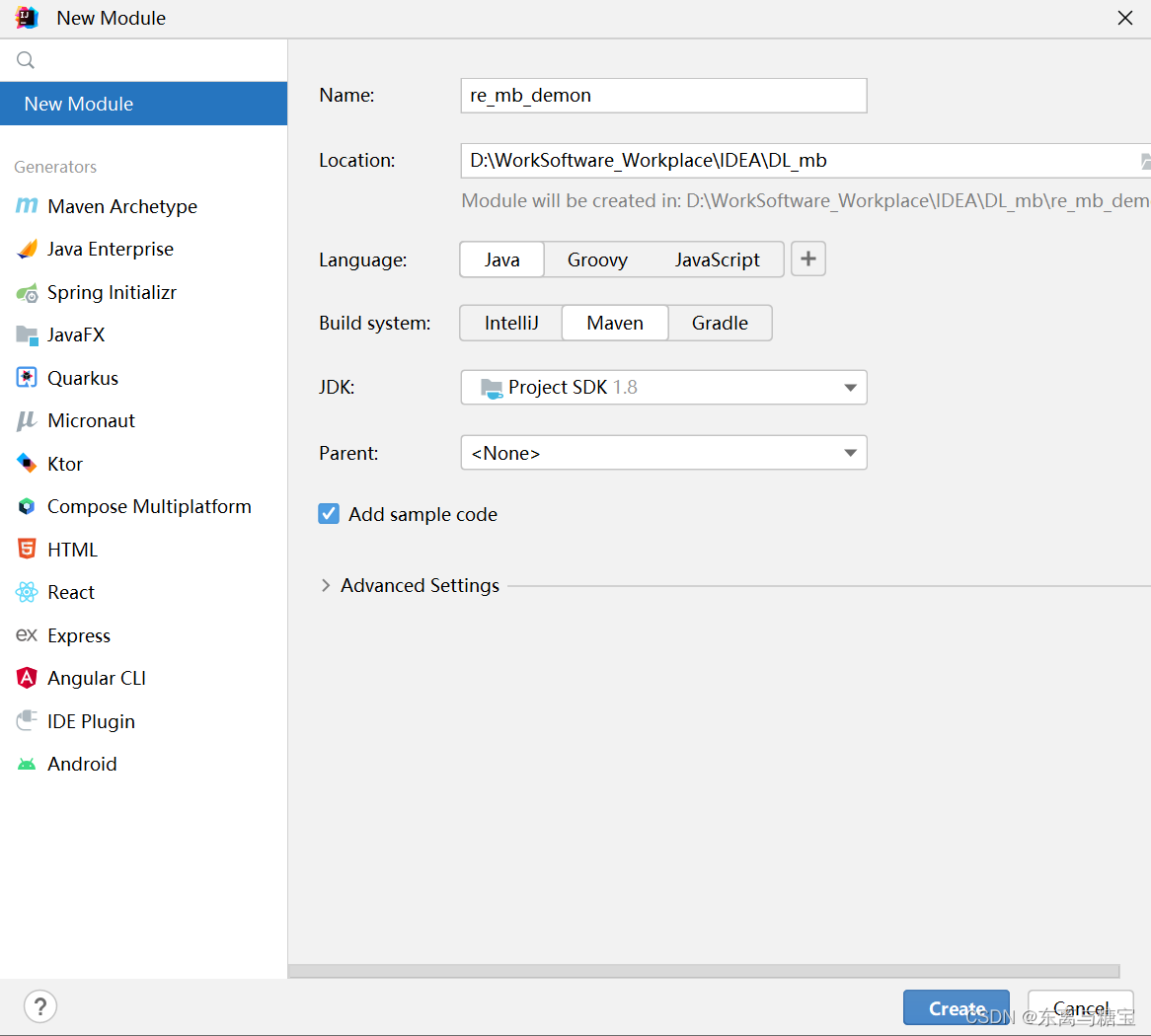Choose IntelliJ as build system
Image resolution: width=1151 pixels, height=1036 pixels.
[x=511, y=323]
